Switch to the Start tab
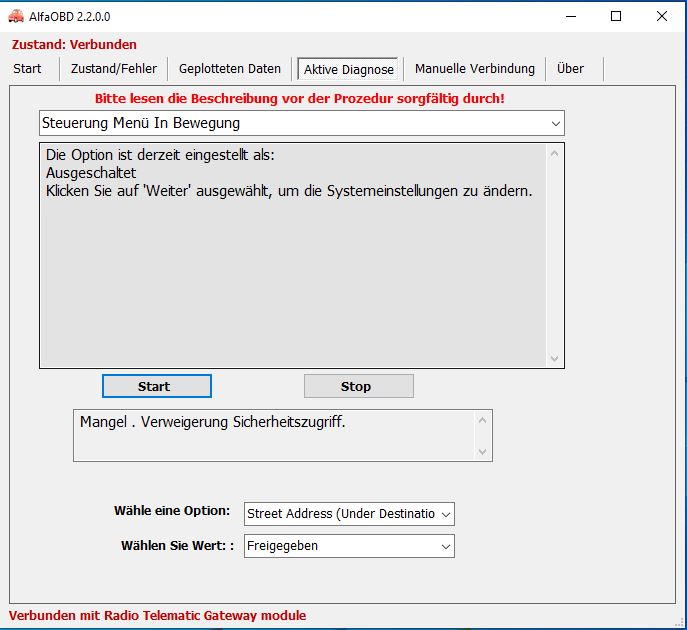687x630 pixels. [28, 69]
